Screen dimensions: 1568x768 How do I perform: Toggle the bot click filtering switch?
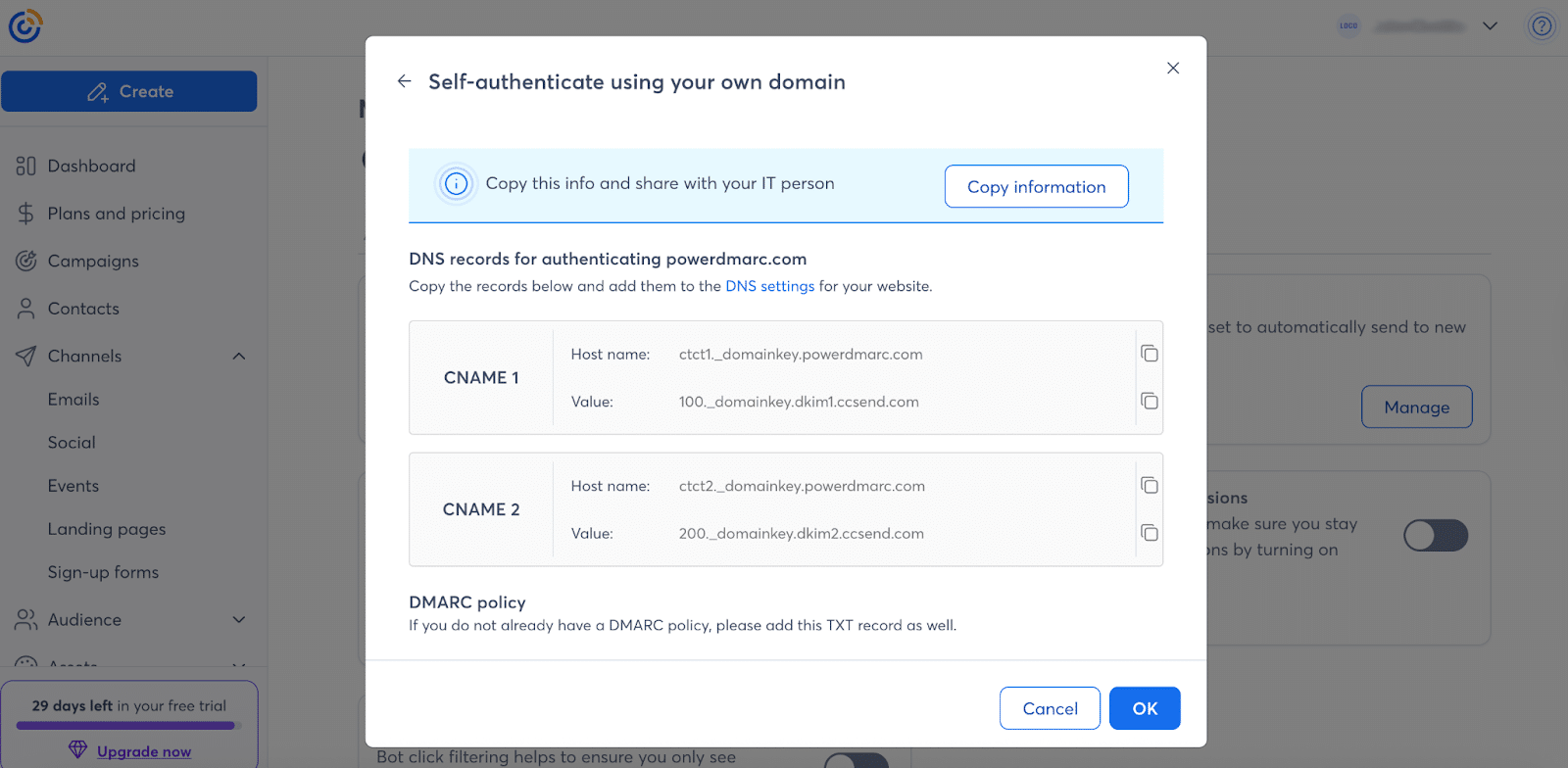[x=856, y=760]
